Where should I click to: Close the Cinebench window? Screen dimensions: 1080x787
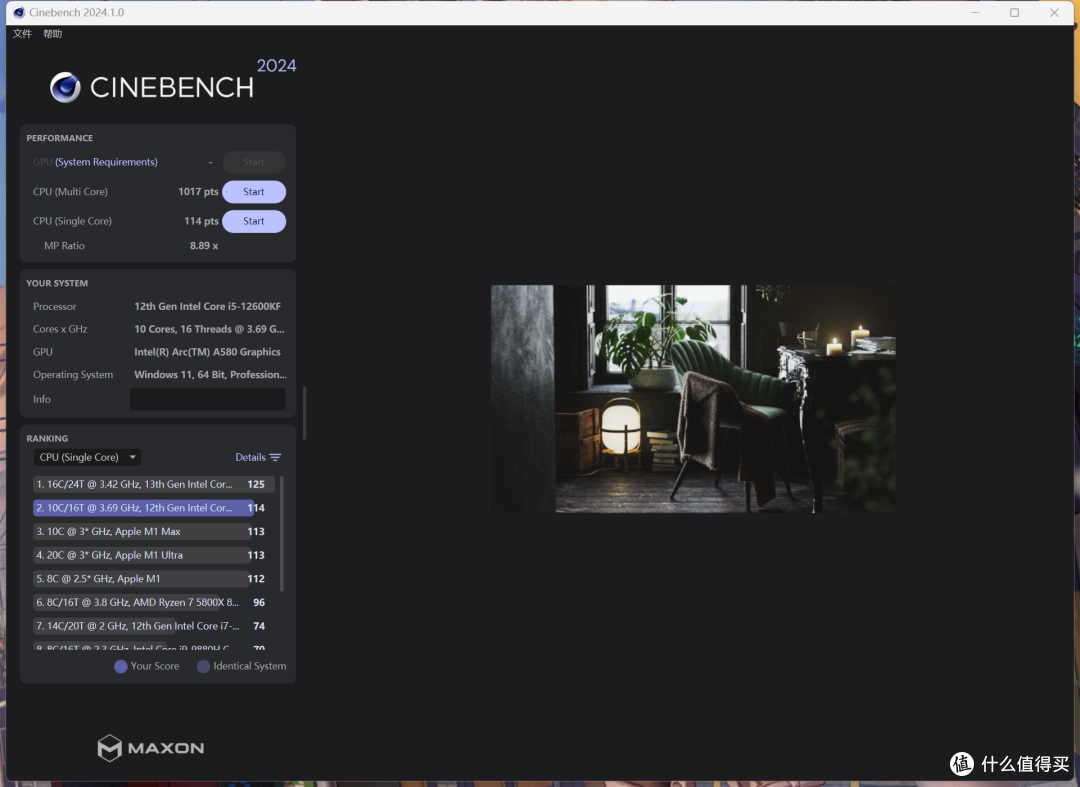pyautogui.click(x=1054, y=12)
